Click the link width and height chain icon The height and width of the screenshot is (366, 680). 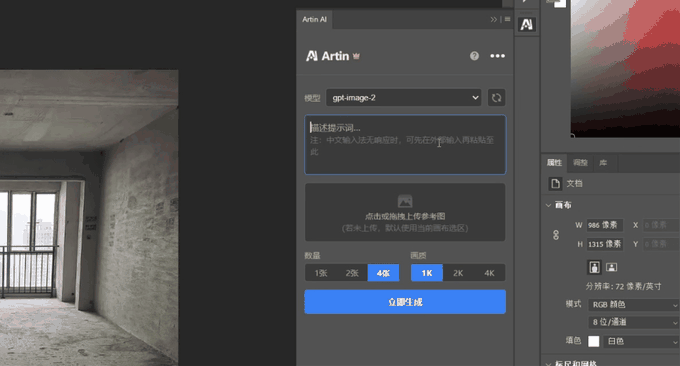(556, 235)
